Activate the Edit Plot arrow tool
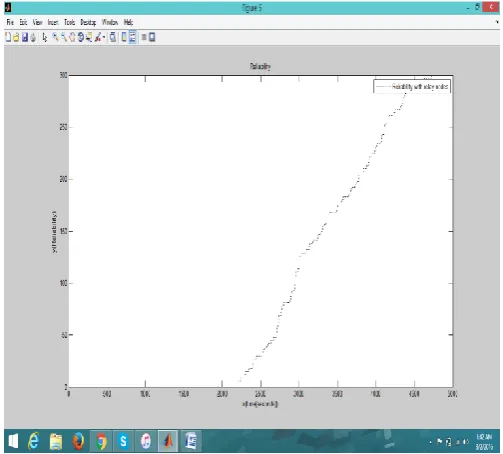The height and width of the screenshot is (454, 503). click(45, 37)
